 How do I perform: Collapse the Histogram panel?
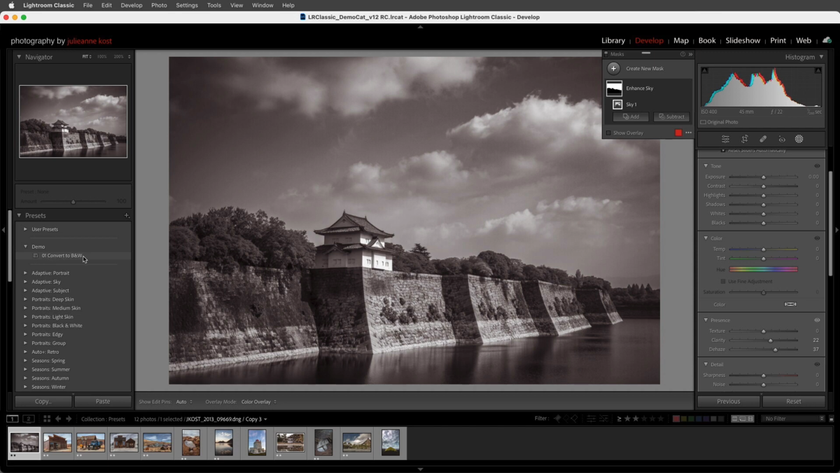[x=821, y=57]
